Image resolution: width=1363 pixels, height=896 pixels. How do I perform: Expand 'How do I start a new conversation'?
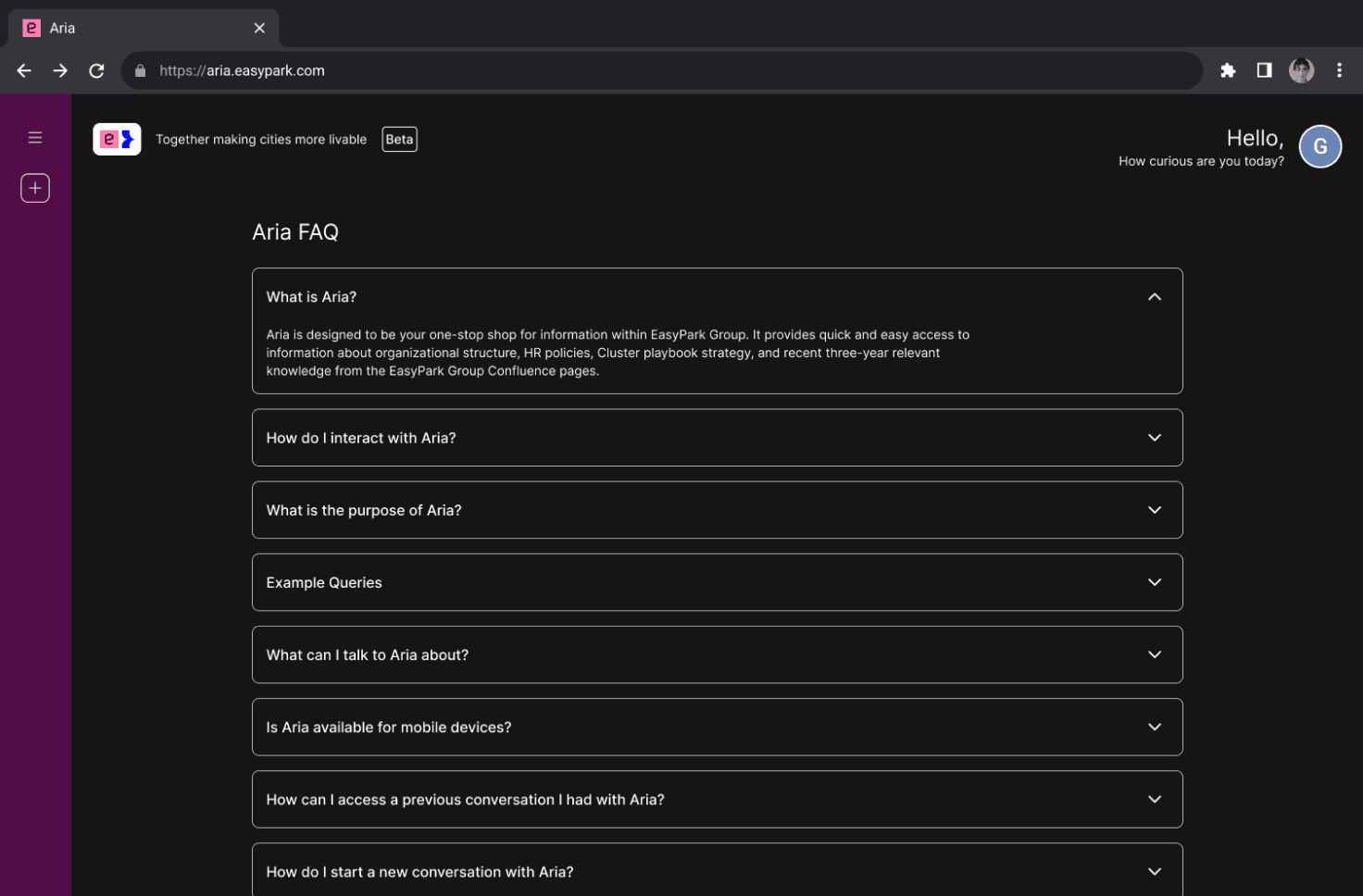tap(718, 870)
